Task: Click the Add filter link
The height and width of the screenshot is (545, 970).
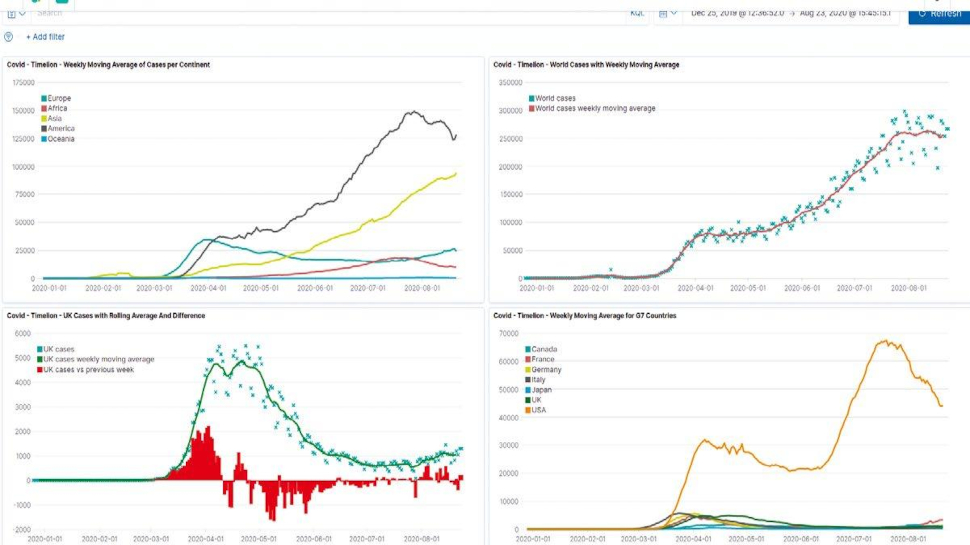Action: click(x=45, y=37)
